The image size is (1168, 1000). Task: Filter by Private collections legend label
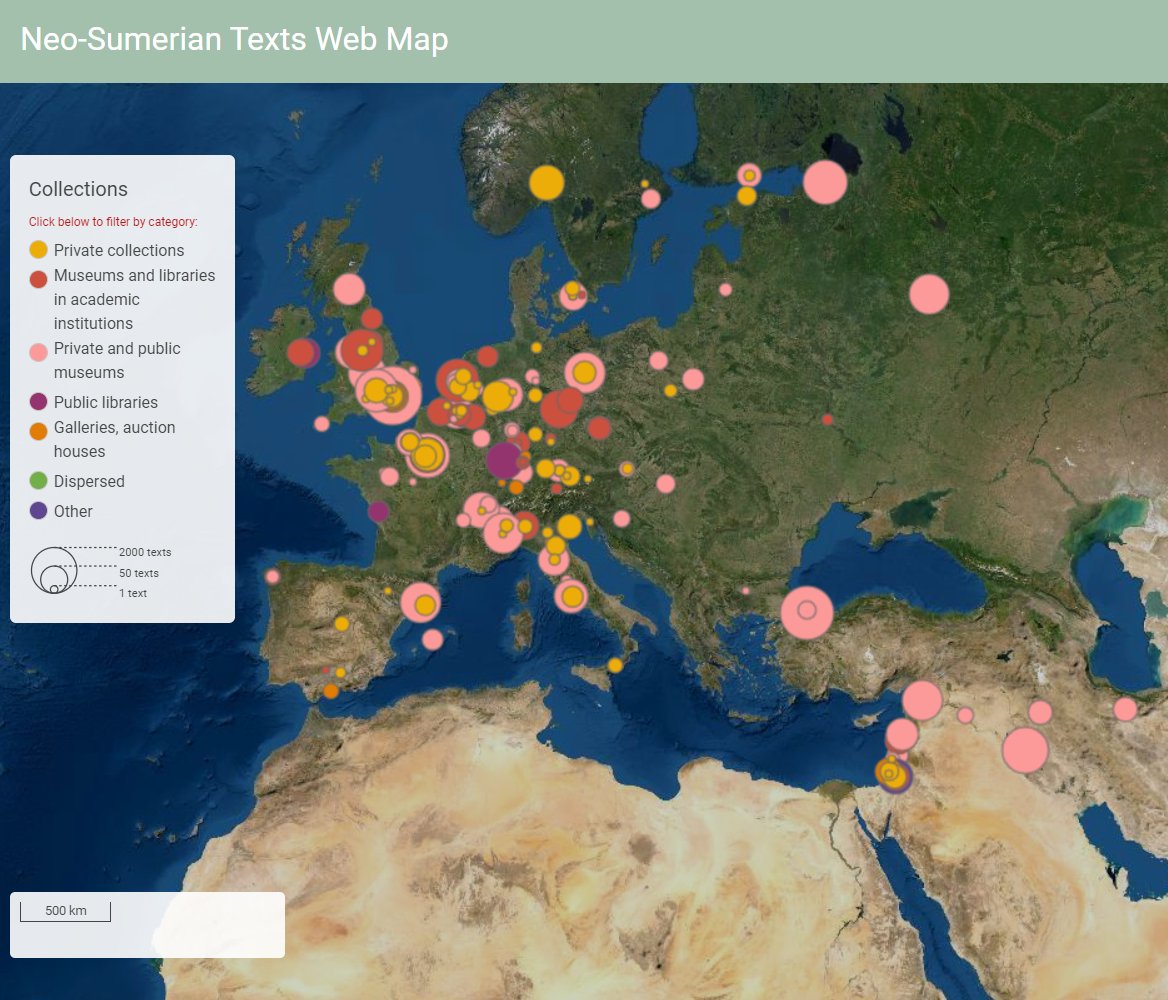(118, 250)
